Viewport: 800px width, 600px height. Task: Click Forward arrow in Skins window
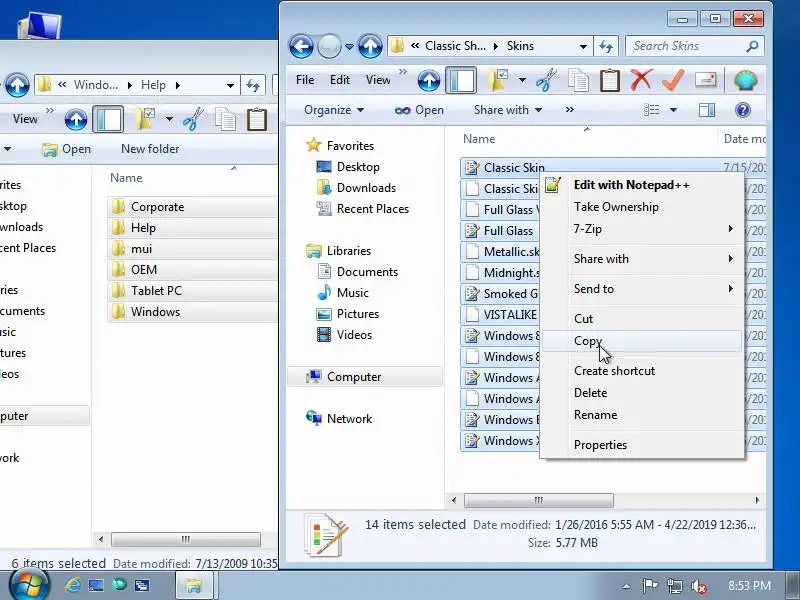point(329,46)
